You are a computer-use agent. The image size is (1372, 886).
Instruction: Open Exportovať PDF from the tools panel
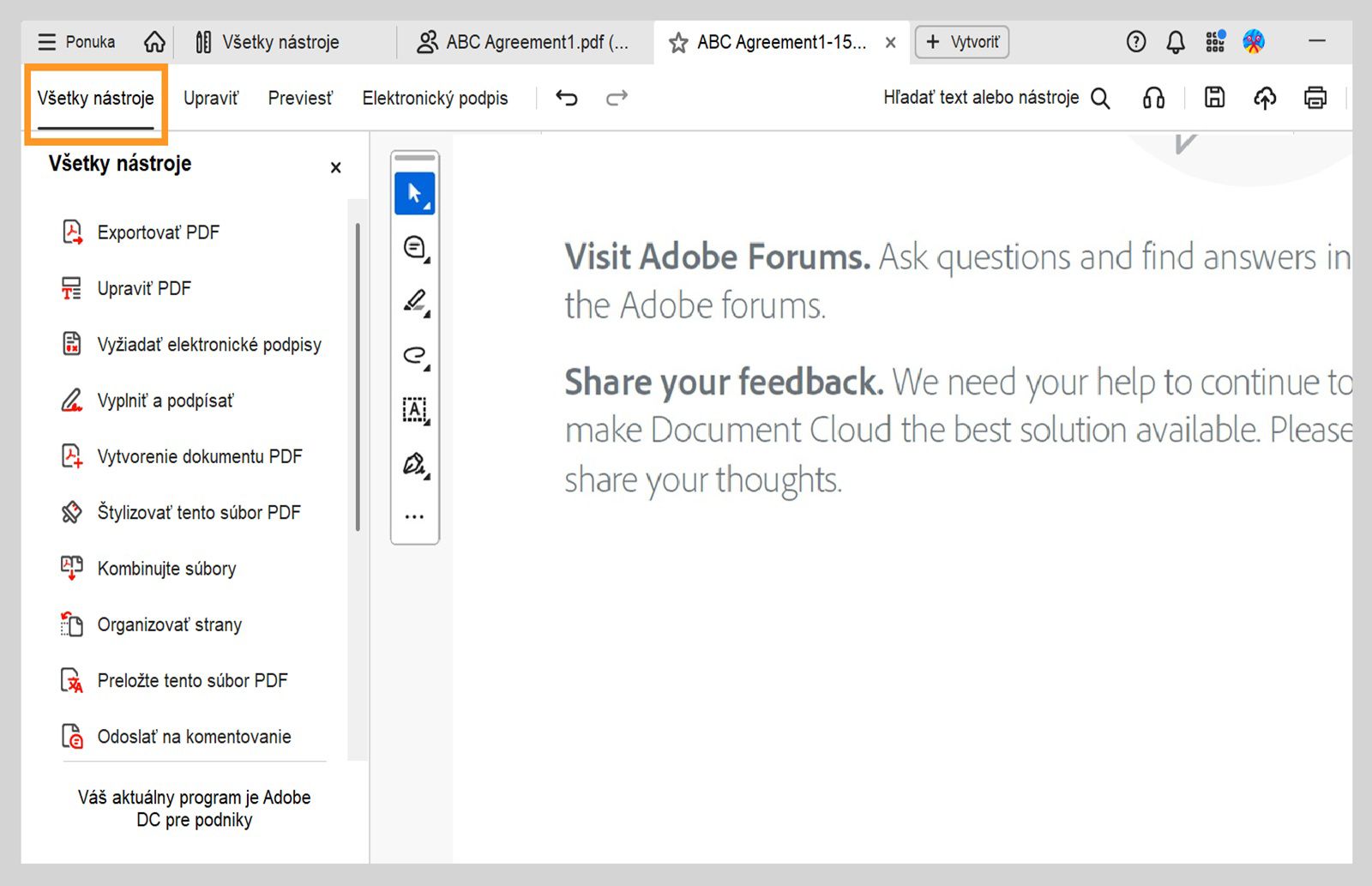pos(159,232)
